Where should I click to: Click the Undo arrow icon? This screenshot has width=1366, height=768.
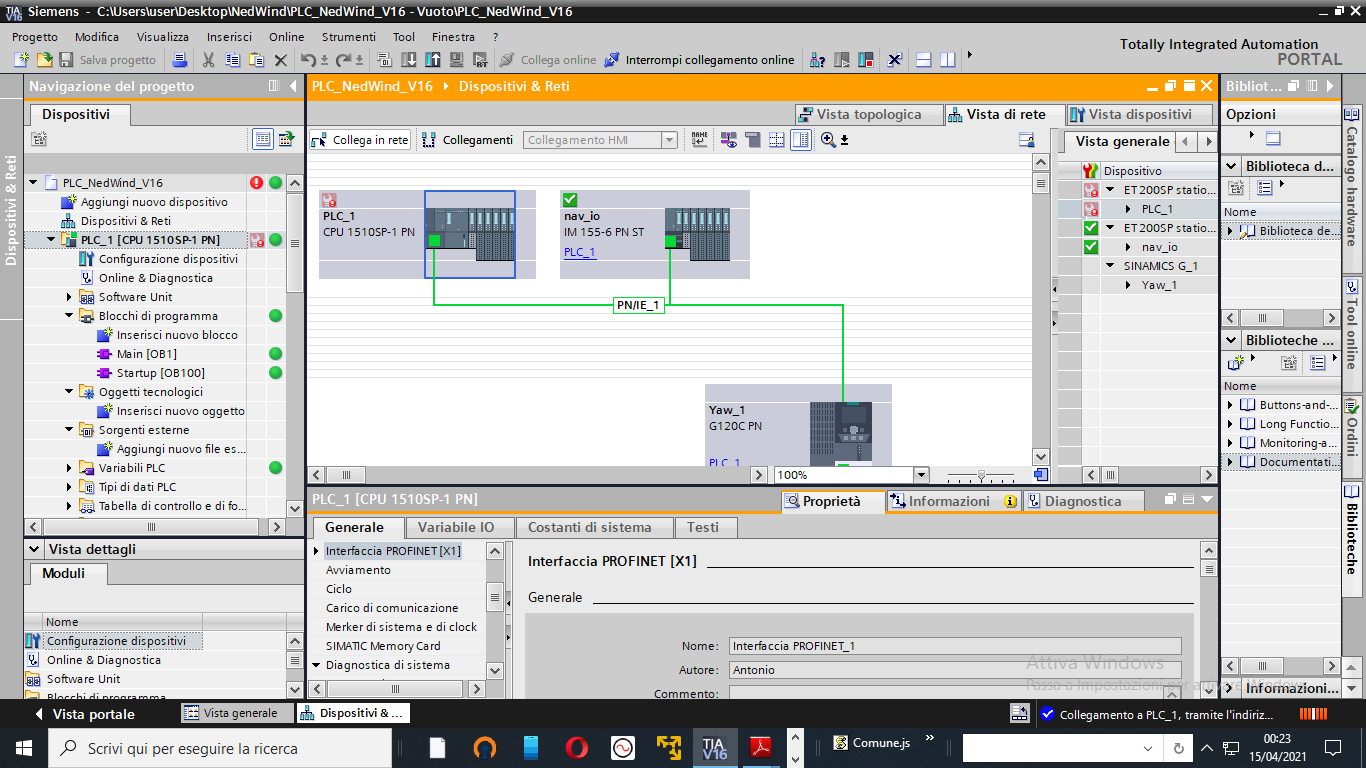point(308,60)
